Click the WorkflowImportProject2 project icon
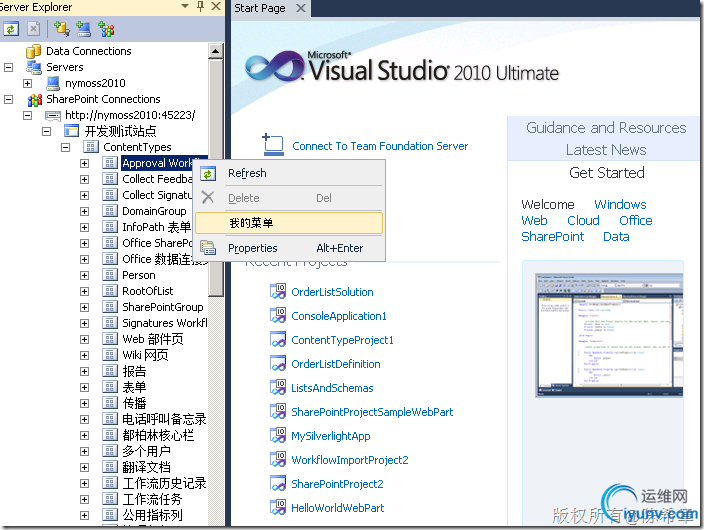 click(278, 459)
